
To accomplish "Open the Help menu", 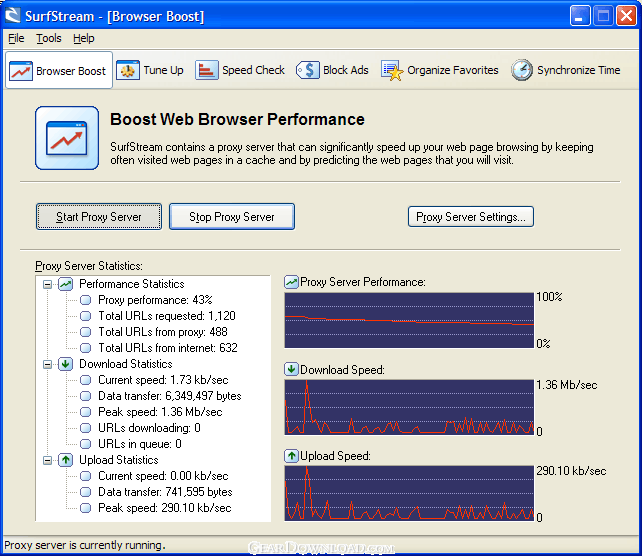I will [84, 38].
